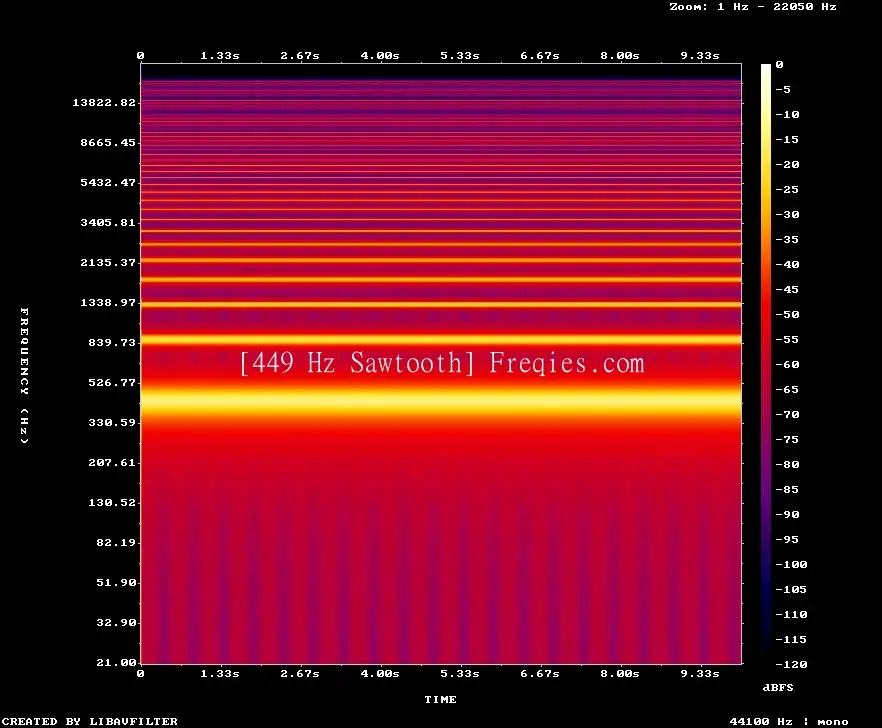
Task: Click frequency label 21.00
Action: (x=116, y=662)
